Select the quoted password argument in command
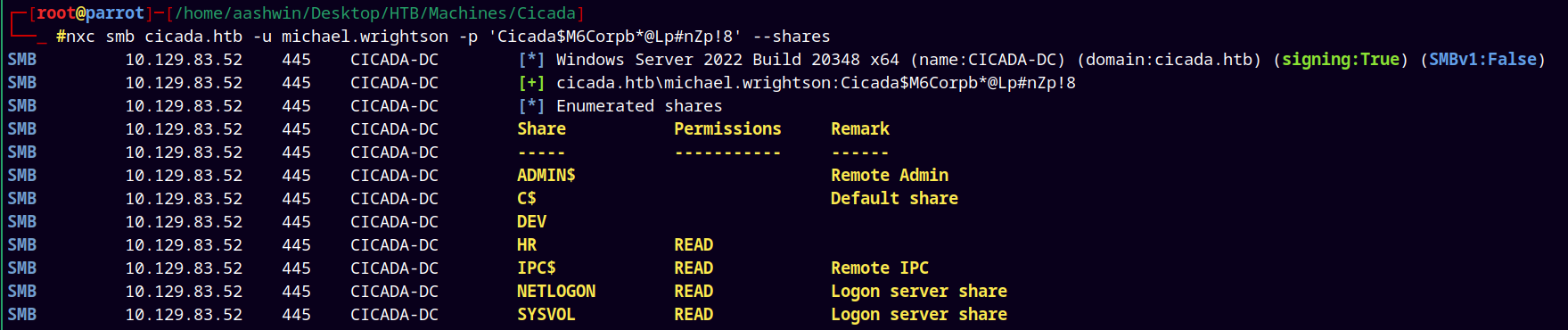The image size is (1568, 330). [615, 37]
